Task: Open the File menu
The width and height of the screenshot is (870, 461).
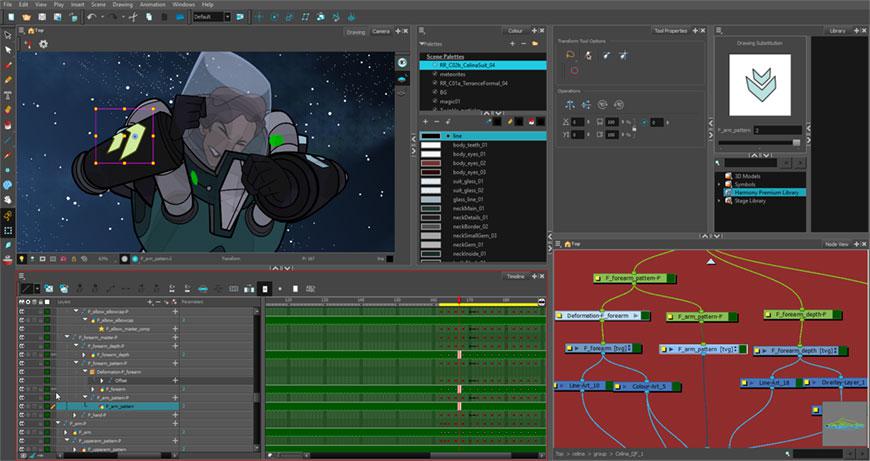Action: (x=7, y=4)
